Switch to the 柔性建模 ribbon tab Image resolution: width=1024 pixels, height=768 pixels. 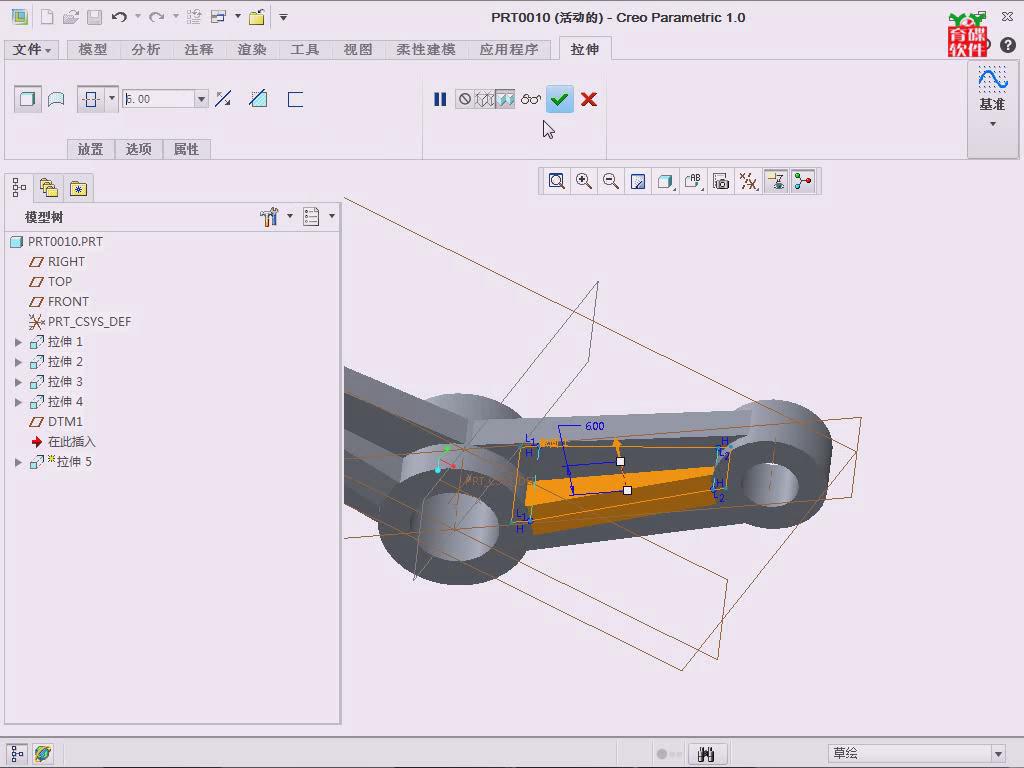[x=426, y=50]
